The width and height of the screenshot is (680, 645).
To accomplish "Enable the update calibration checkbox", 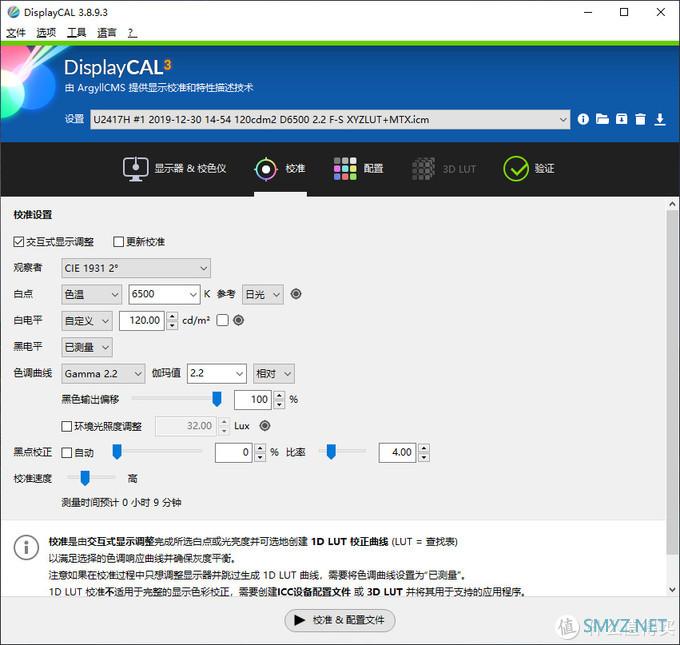I will pos(118,242).
